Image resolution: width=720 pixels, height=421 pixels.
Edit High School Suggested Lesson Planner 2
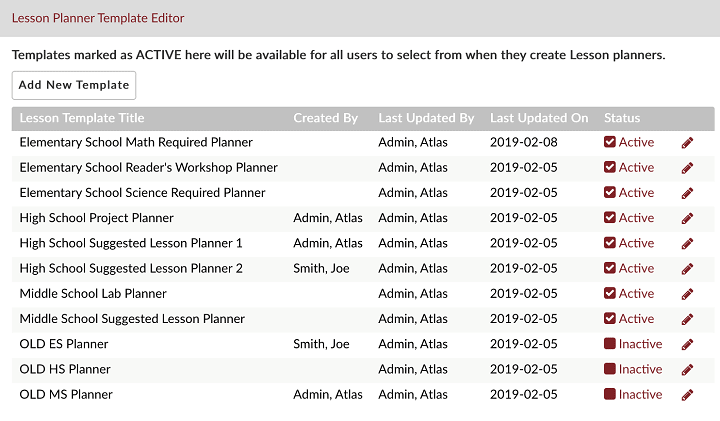687,269
